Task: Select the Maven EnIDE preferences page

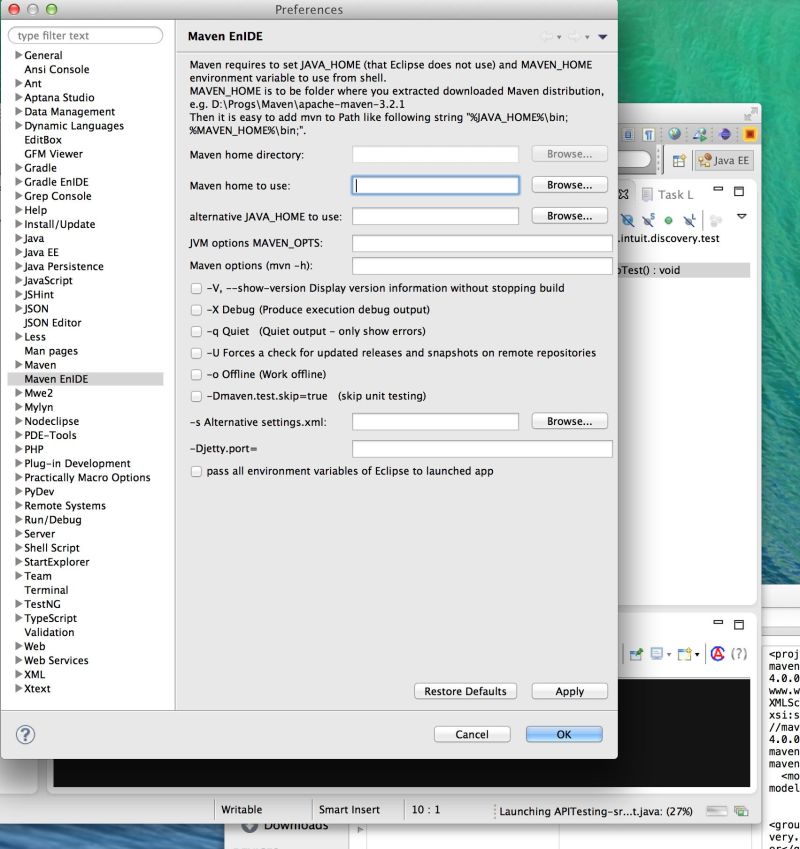Action: click(57, 379)
